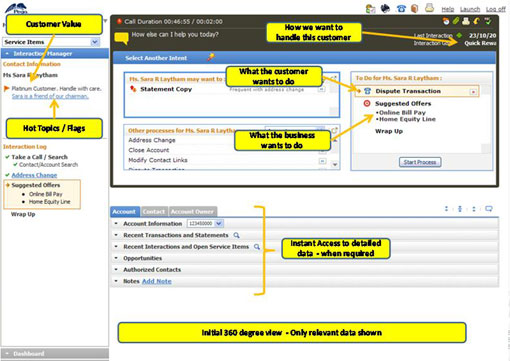Click the black icon beside the telephone icon
Image resolution: width=510 pixels, height=361 pixels.
385,8
